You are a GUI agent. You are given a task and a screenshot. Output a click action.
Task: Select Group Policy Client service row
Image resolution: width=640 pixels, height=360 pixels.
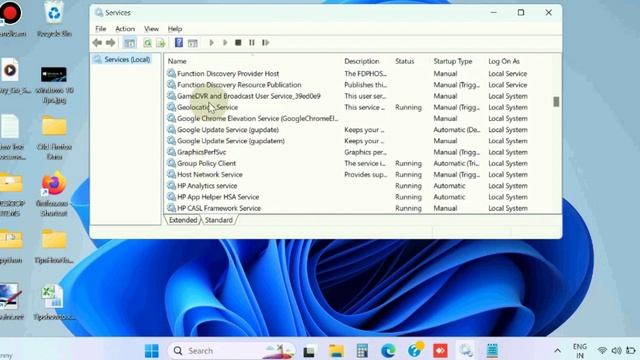[348, 163]
